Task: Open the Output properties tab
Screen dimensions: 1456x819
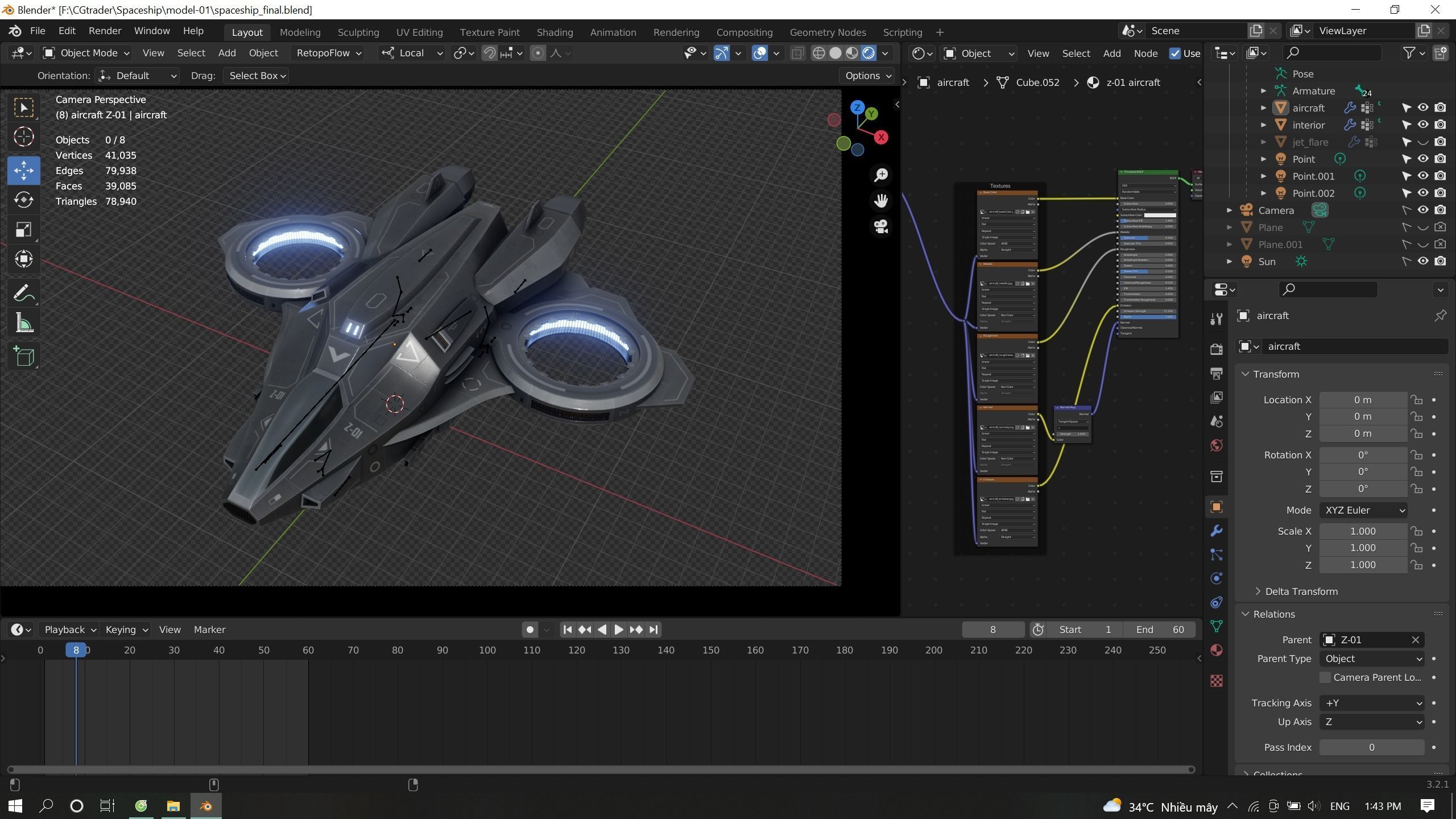Action: pyautogui.click(x=1217, y=373)
